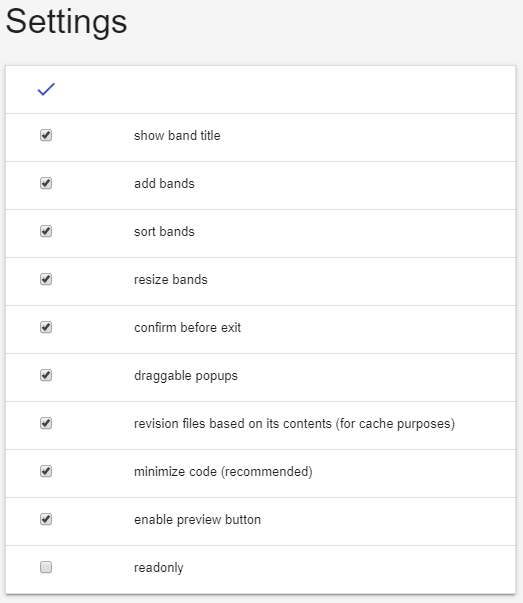Viewport: 523px width, 603px height.
Task: Click the confirm before exit text
Action: point(188,328)
